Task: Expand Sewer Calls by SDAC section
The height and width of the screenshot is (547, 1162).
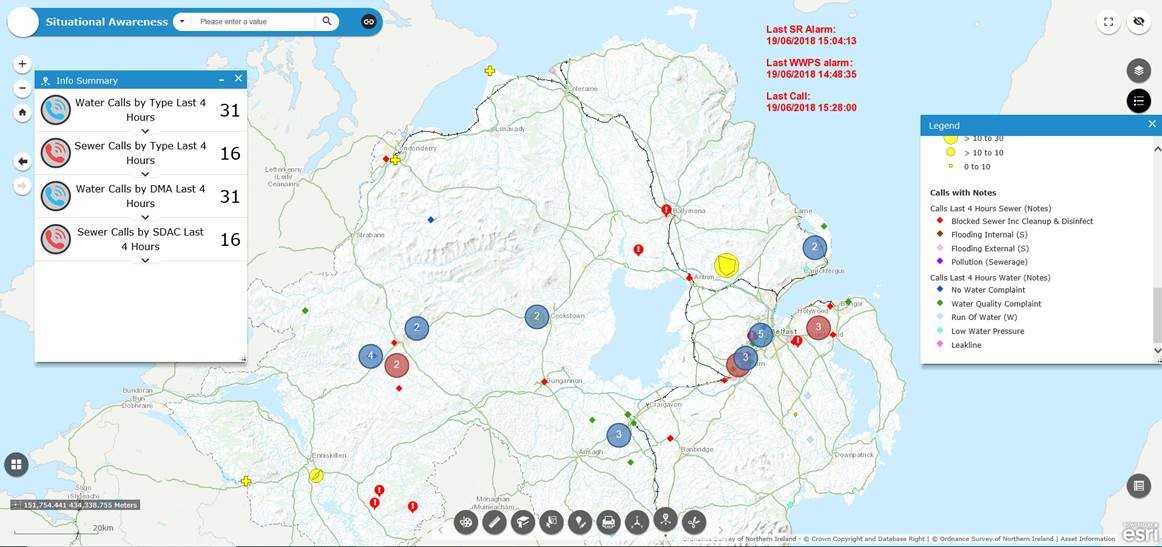Action: [x=145, y=260]
